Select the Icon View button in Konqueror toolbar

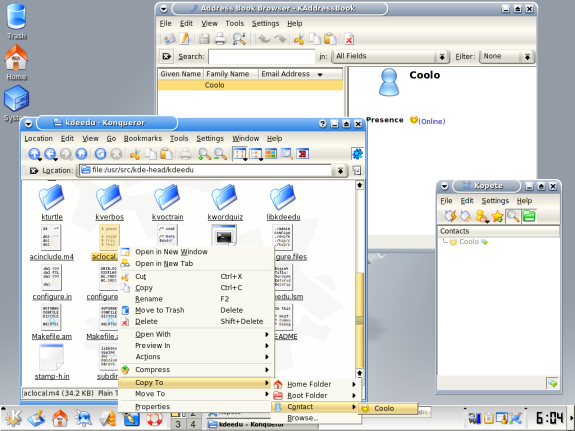click(x=239, y=154)
